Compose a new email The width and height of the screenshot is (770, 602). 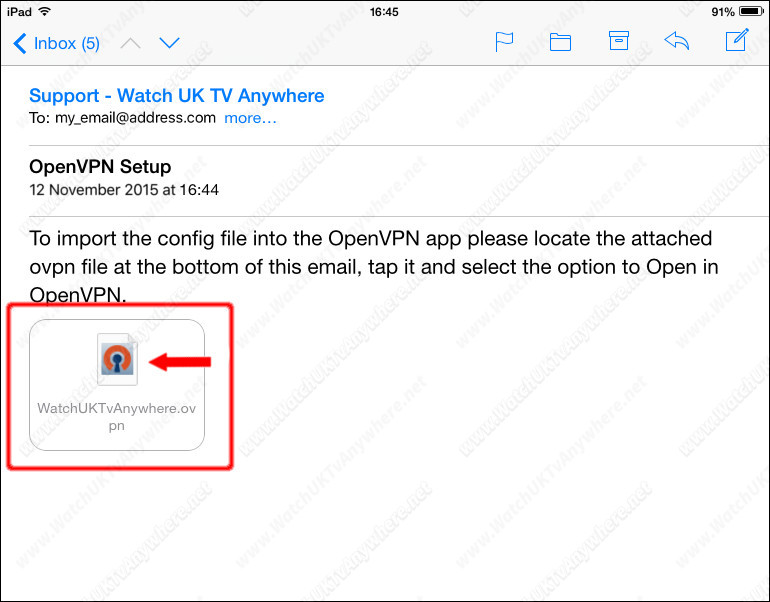click(x=737, y=40)
